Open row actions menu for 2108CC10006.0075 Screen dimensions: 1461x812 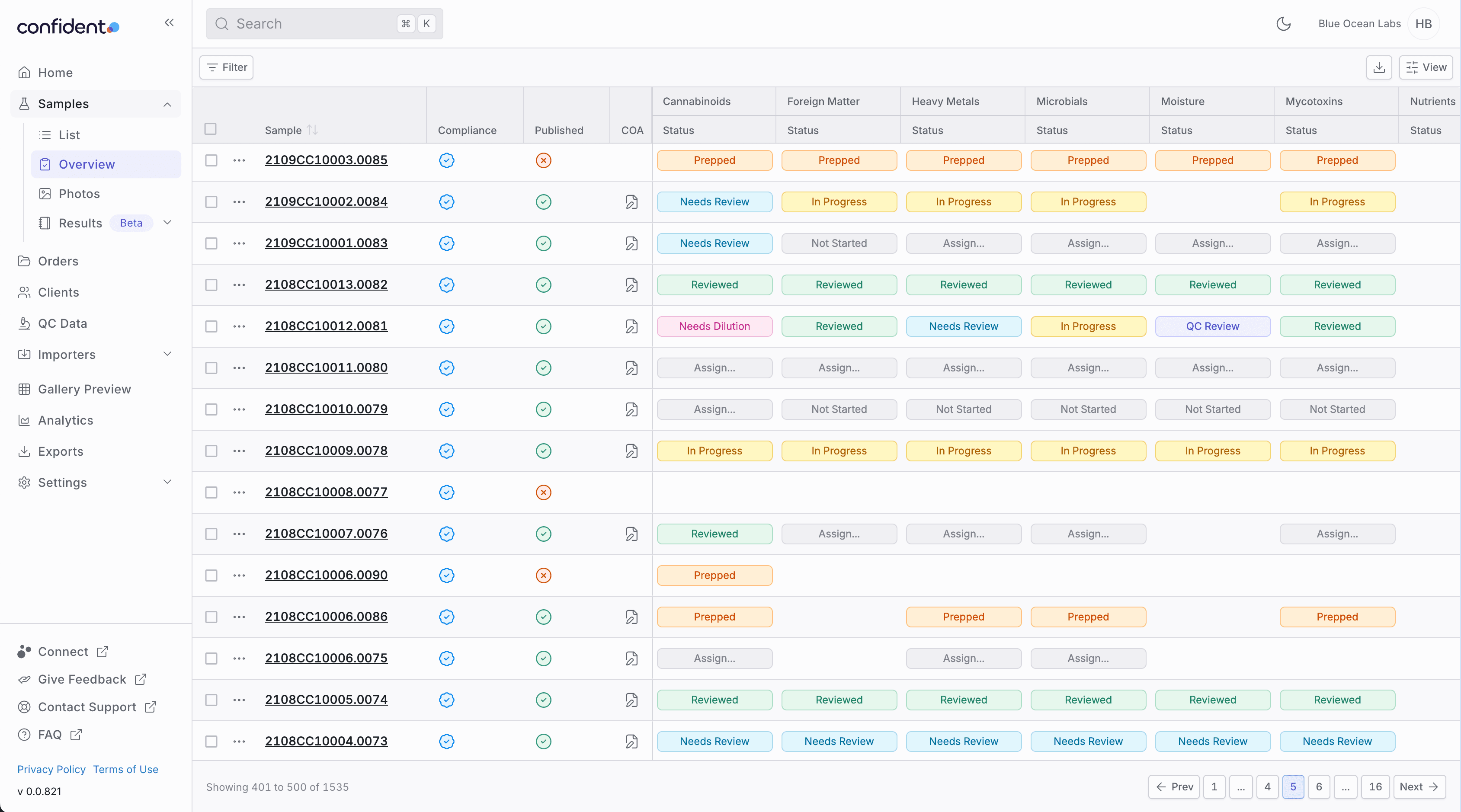coord(239,659)
